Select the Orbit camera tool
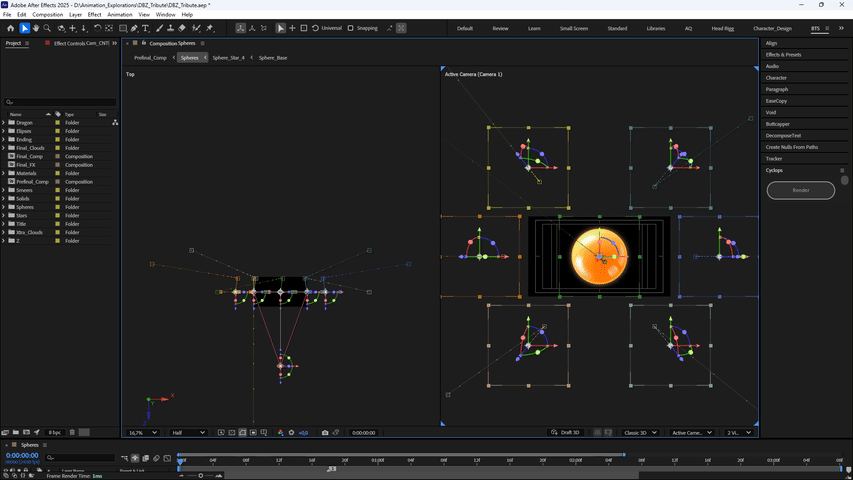The height and width of the screenshot is (480, 853). [x=61, y=28]
